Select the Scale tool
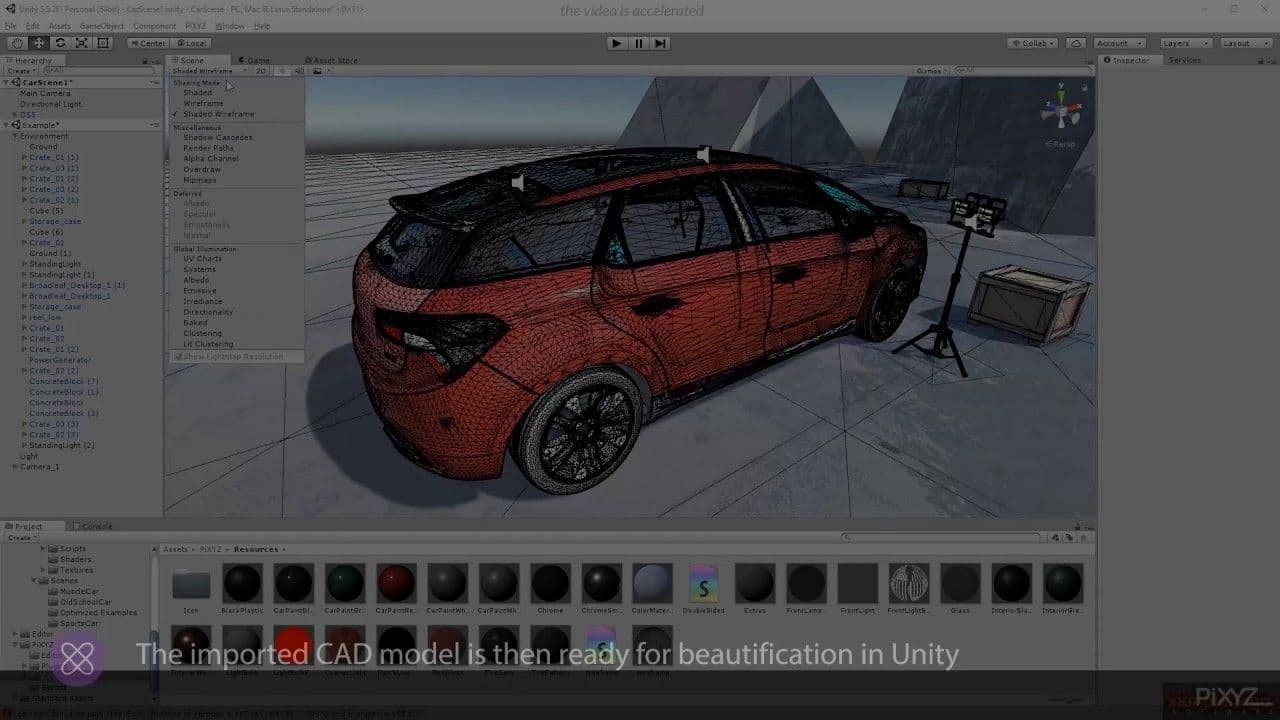The image size is (1280, 720). point(82,43)
